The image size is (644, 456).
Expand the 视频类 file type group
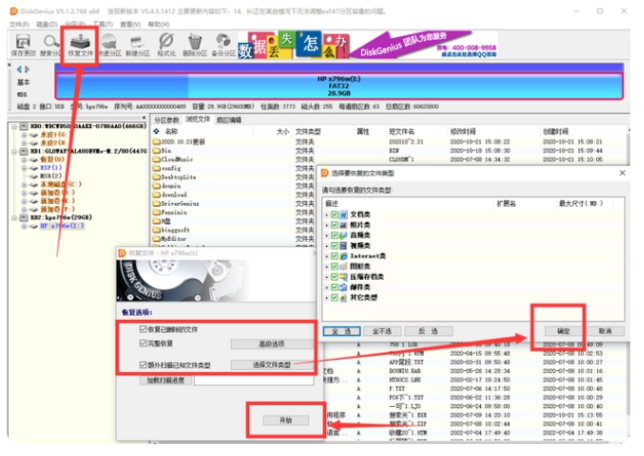coord(327,246)
